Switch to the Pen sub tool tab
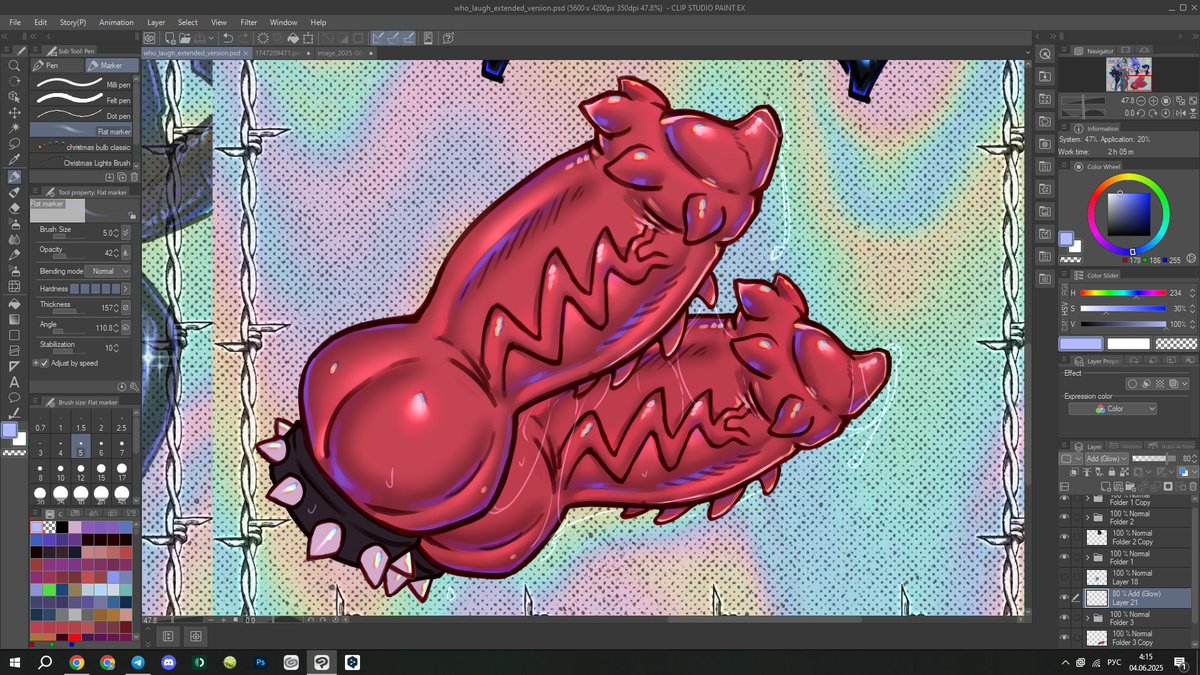The image size is (1200, 675). [57, 65]
